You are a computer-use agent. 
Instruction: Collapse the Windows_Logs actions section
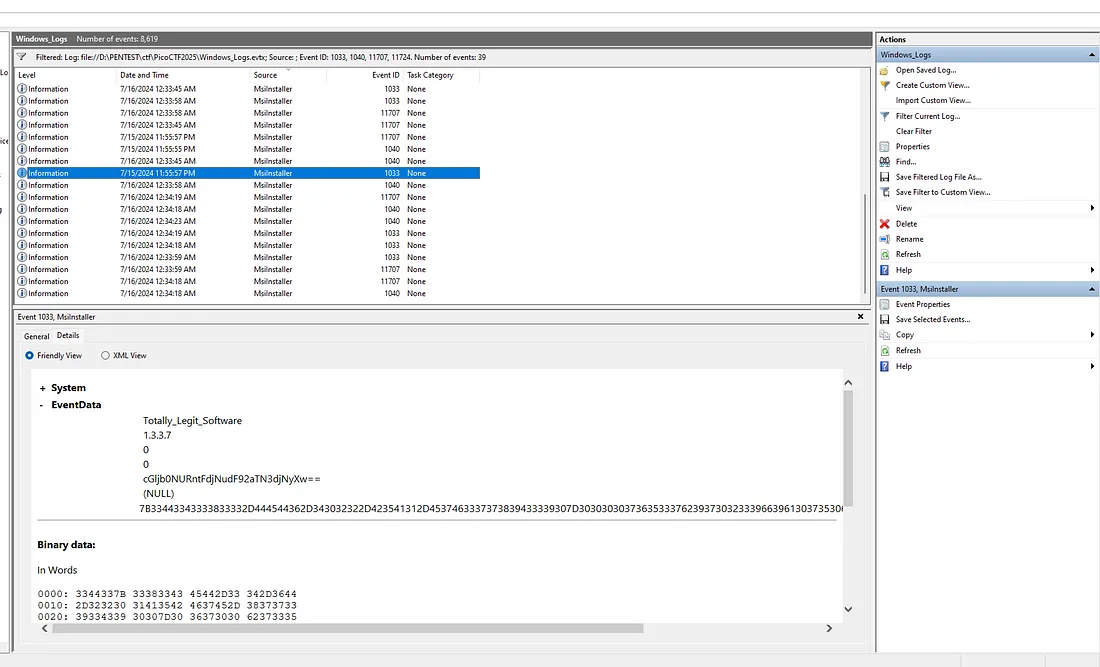tap(1092, 55)
